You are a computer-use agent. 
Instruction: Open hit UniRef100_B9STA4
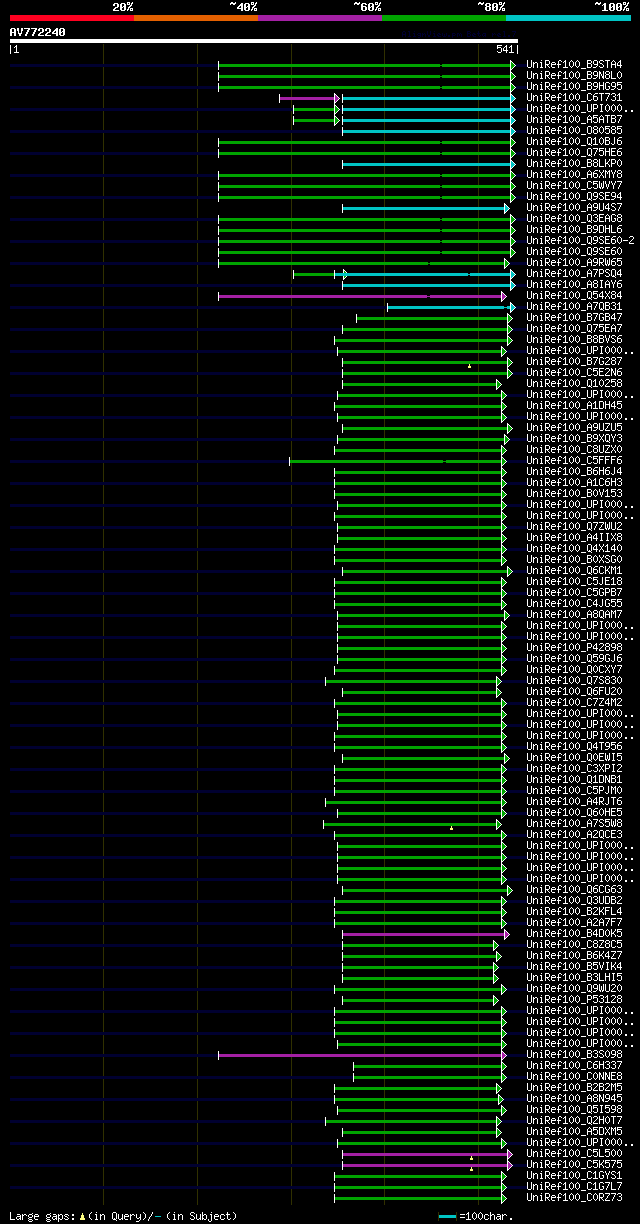pyautogui.click(x=574, y=65)
